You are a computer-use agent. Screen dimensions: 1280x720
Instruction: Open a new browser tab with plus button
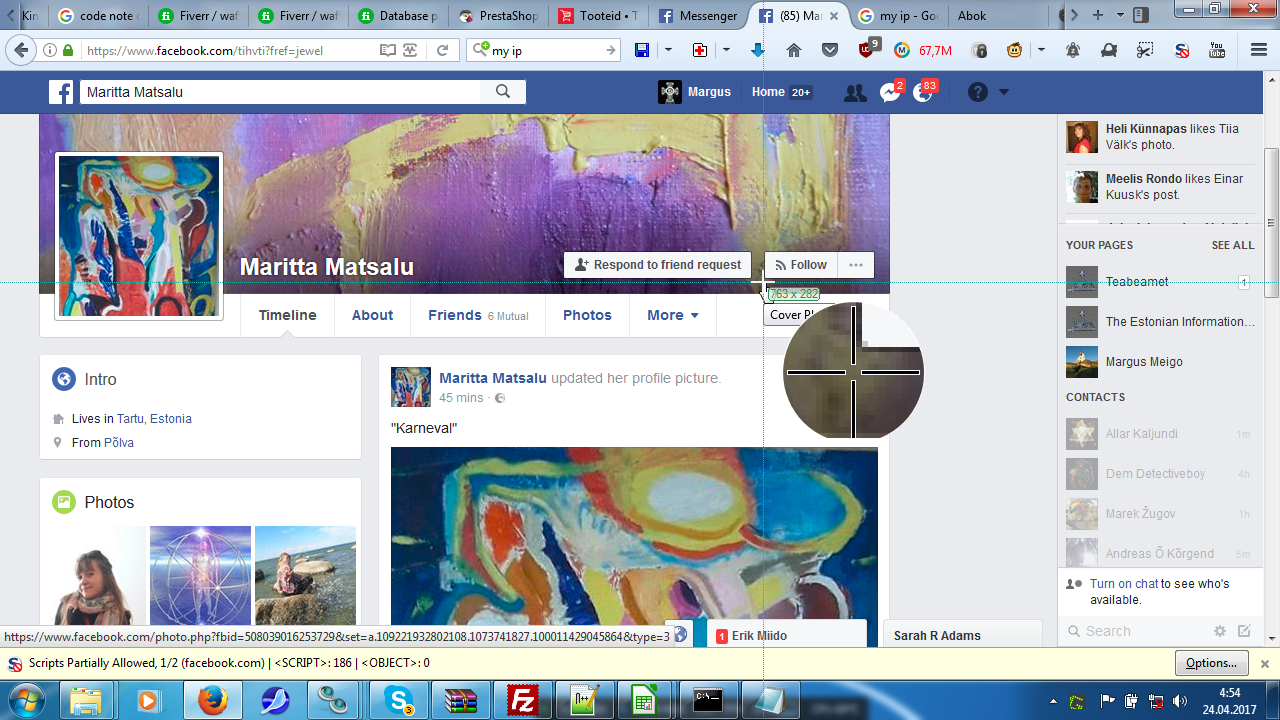(x=1098, y=15)
